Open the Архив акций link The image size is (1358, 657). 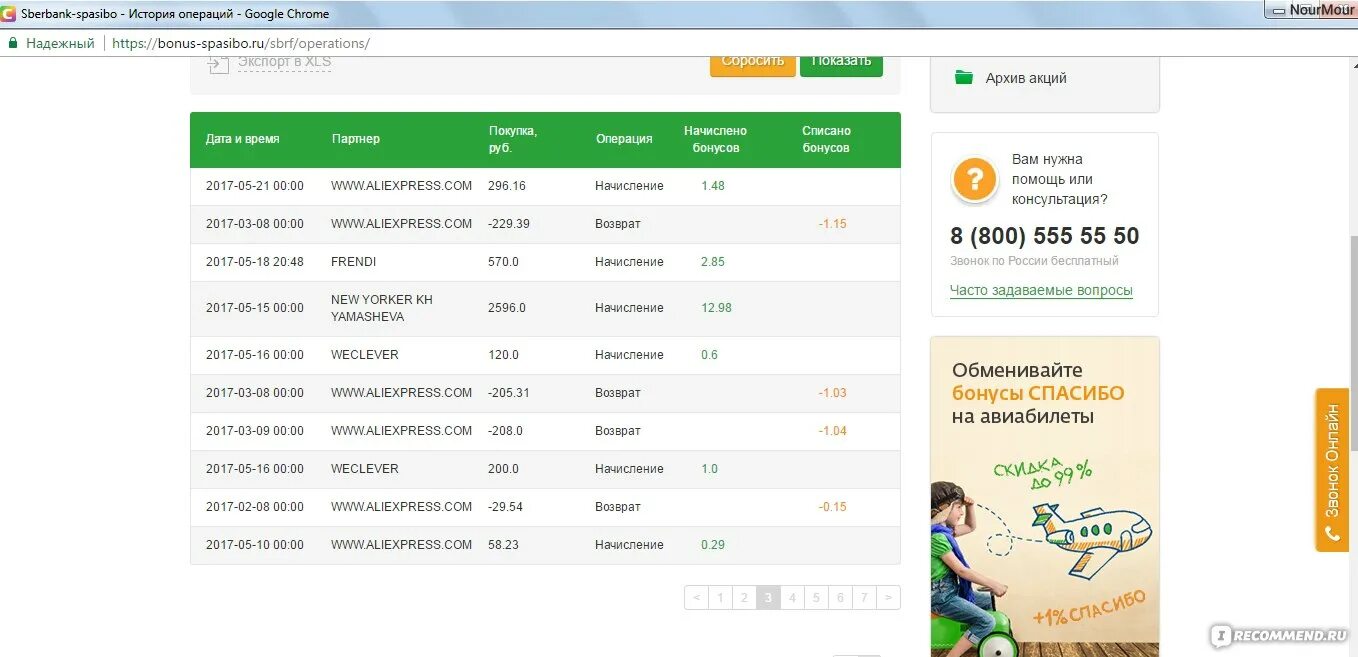tap(1026, 78)
